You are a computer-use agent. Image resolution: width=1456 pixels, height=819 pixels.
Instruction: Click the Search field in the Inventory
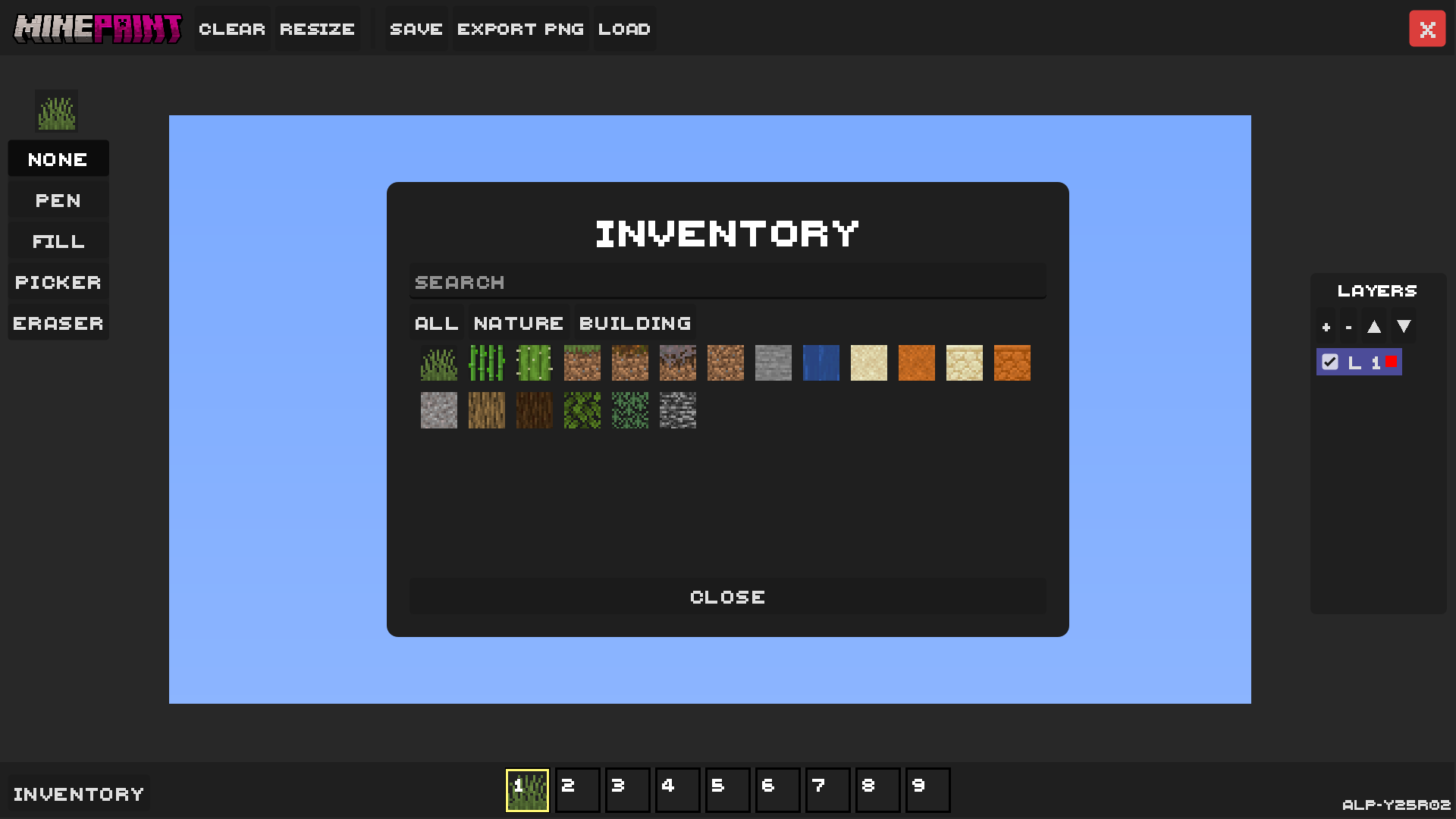click(727, 281)
